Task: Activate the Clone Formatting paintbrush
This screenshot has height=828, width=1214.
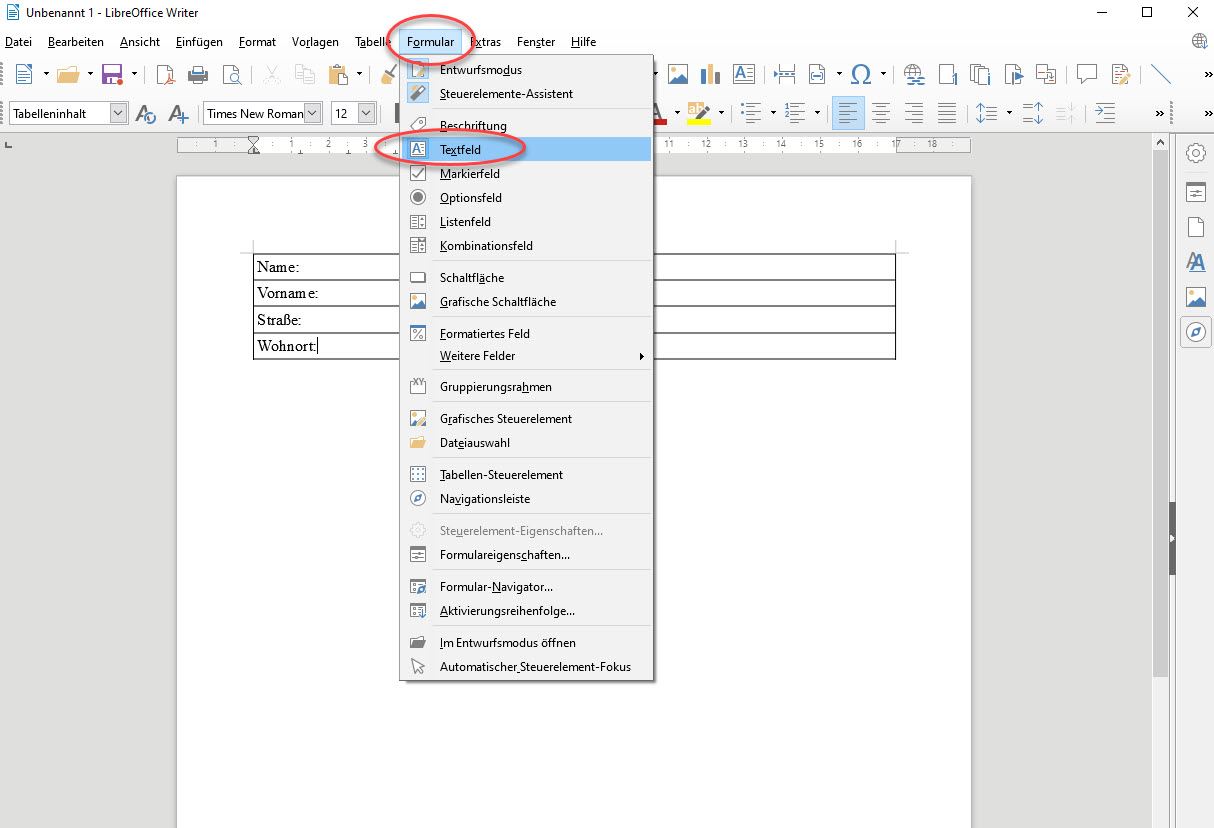Action: point(390,74)
